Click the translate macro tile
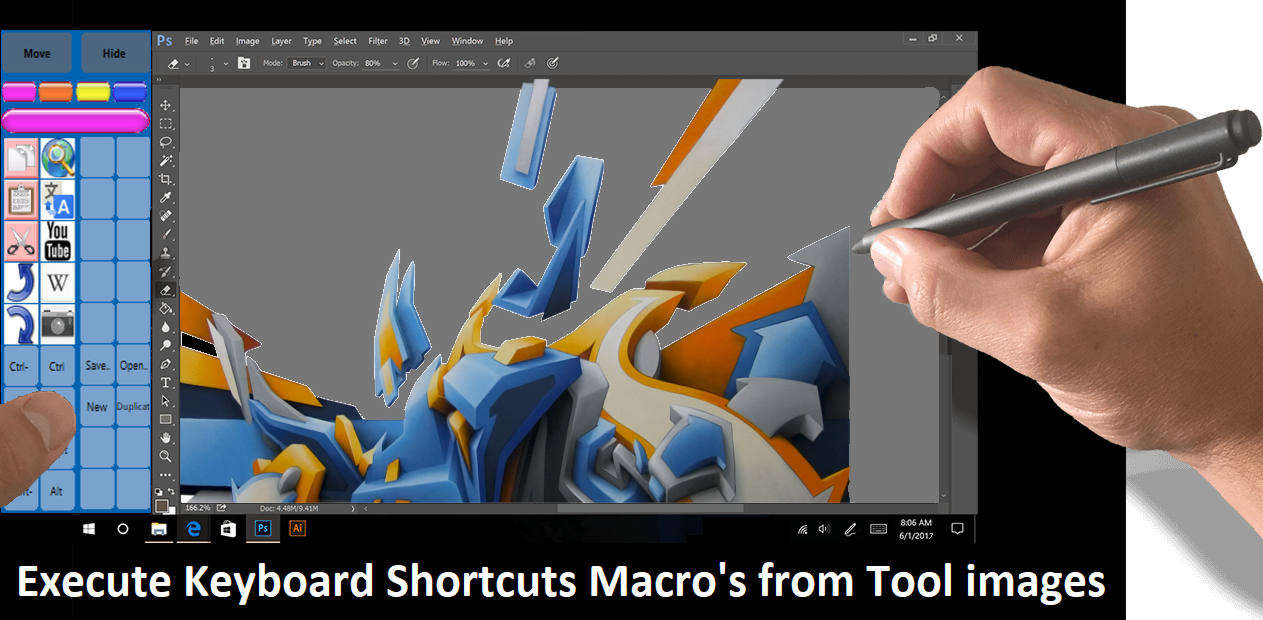This screenshot has width=1263, height=620. pyautogui.click(x=58, y=199)
